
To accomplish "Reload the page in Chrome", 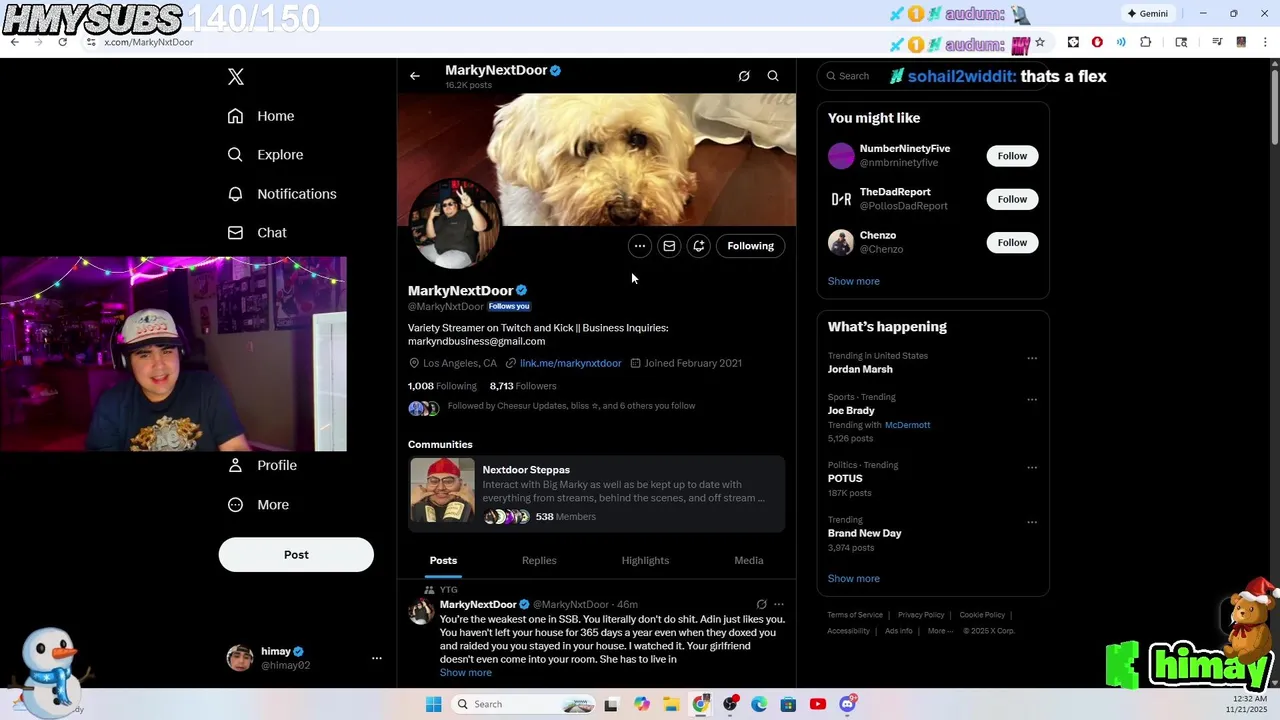I will pos(62,42).
